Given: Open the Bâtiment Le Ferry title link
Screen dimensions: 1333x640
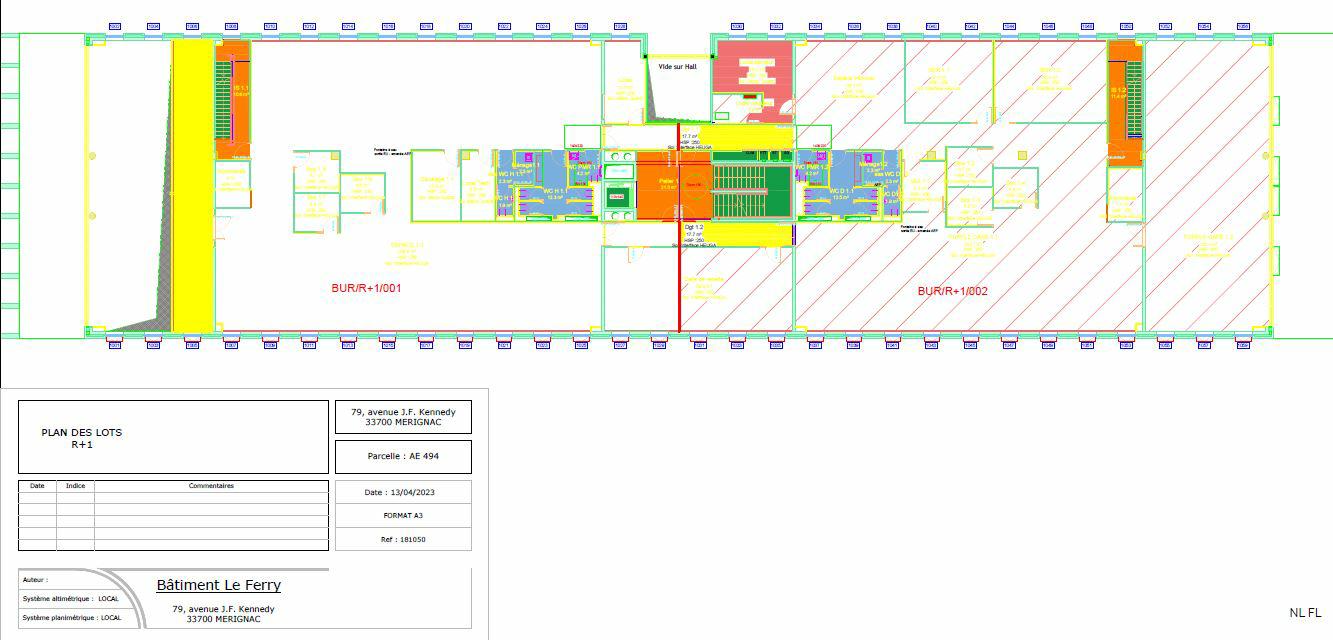Looking at the screenshot, I should [x=219, y=585].
